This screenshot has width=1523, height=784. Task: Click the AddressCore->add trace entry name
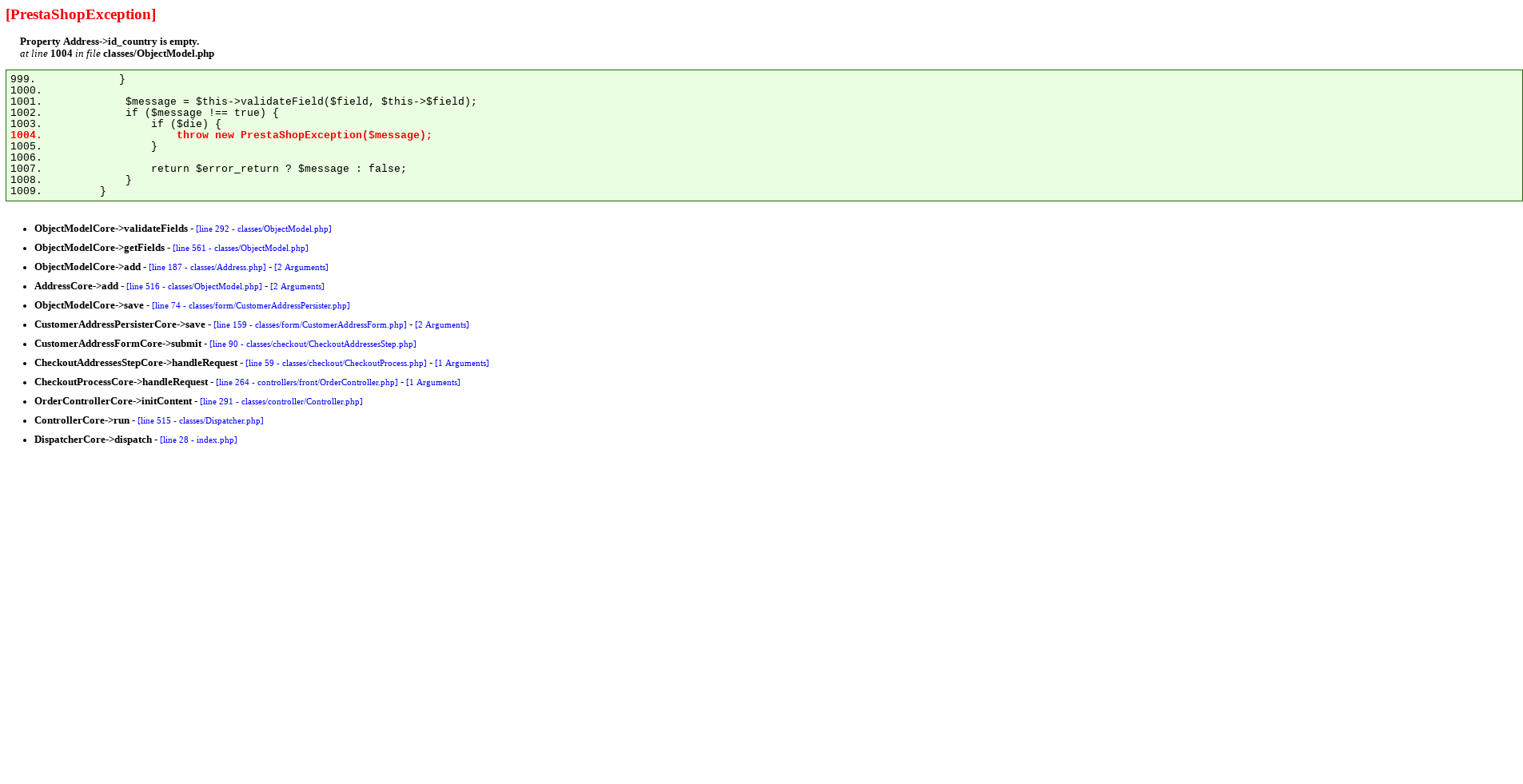pos(76,286)
